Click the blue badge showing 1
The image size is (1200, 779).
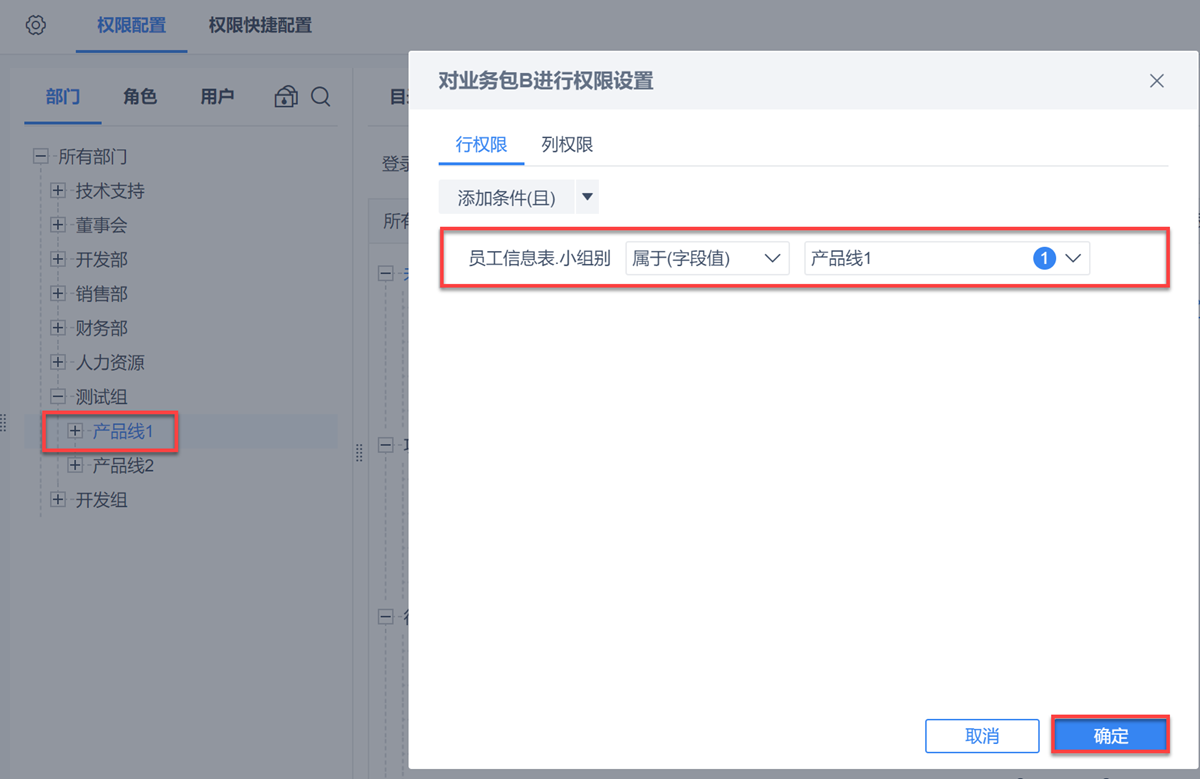click(1044, 259)
